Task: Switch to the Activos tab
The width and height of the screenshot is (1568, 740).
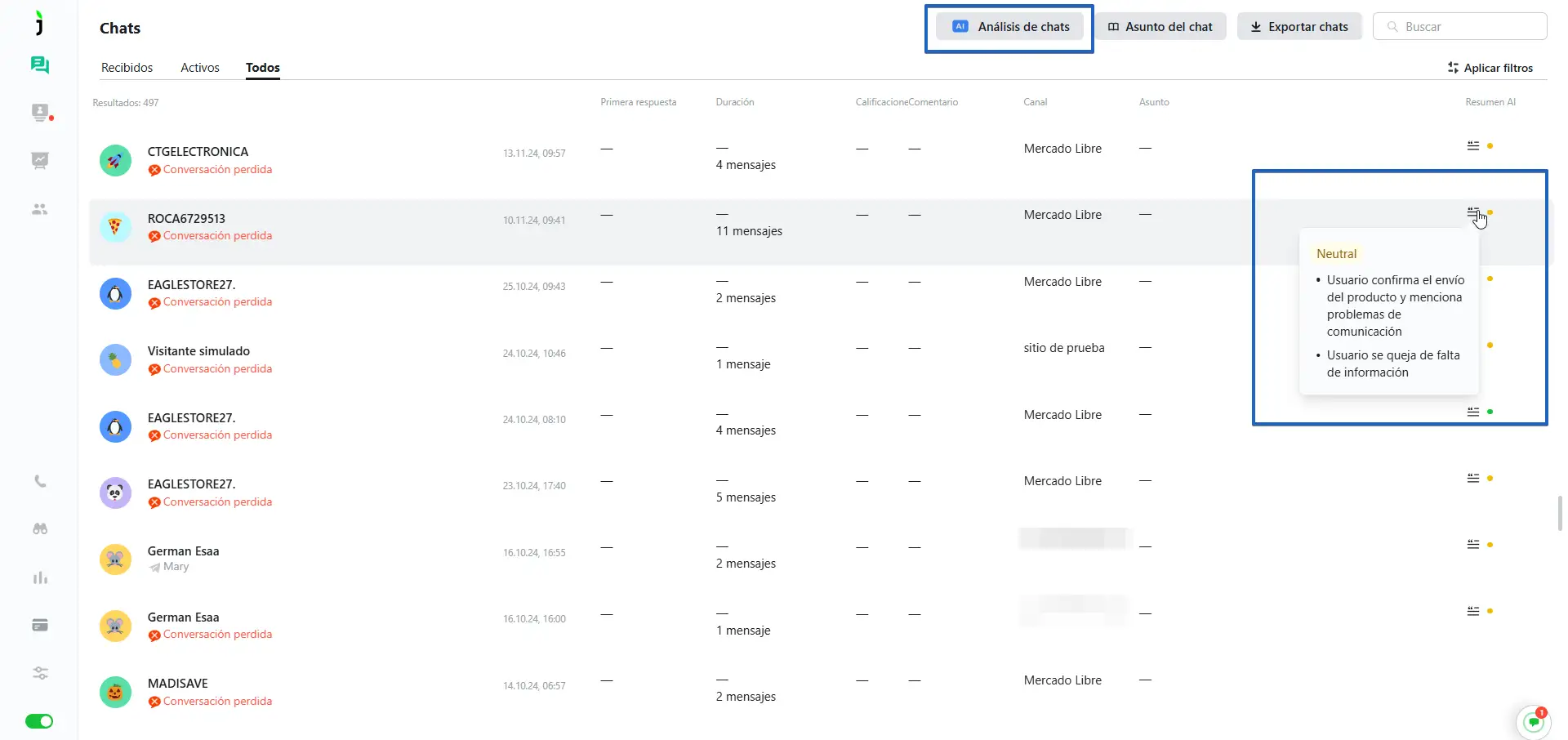Action: tap(200, 68)
